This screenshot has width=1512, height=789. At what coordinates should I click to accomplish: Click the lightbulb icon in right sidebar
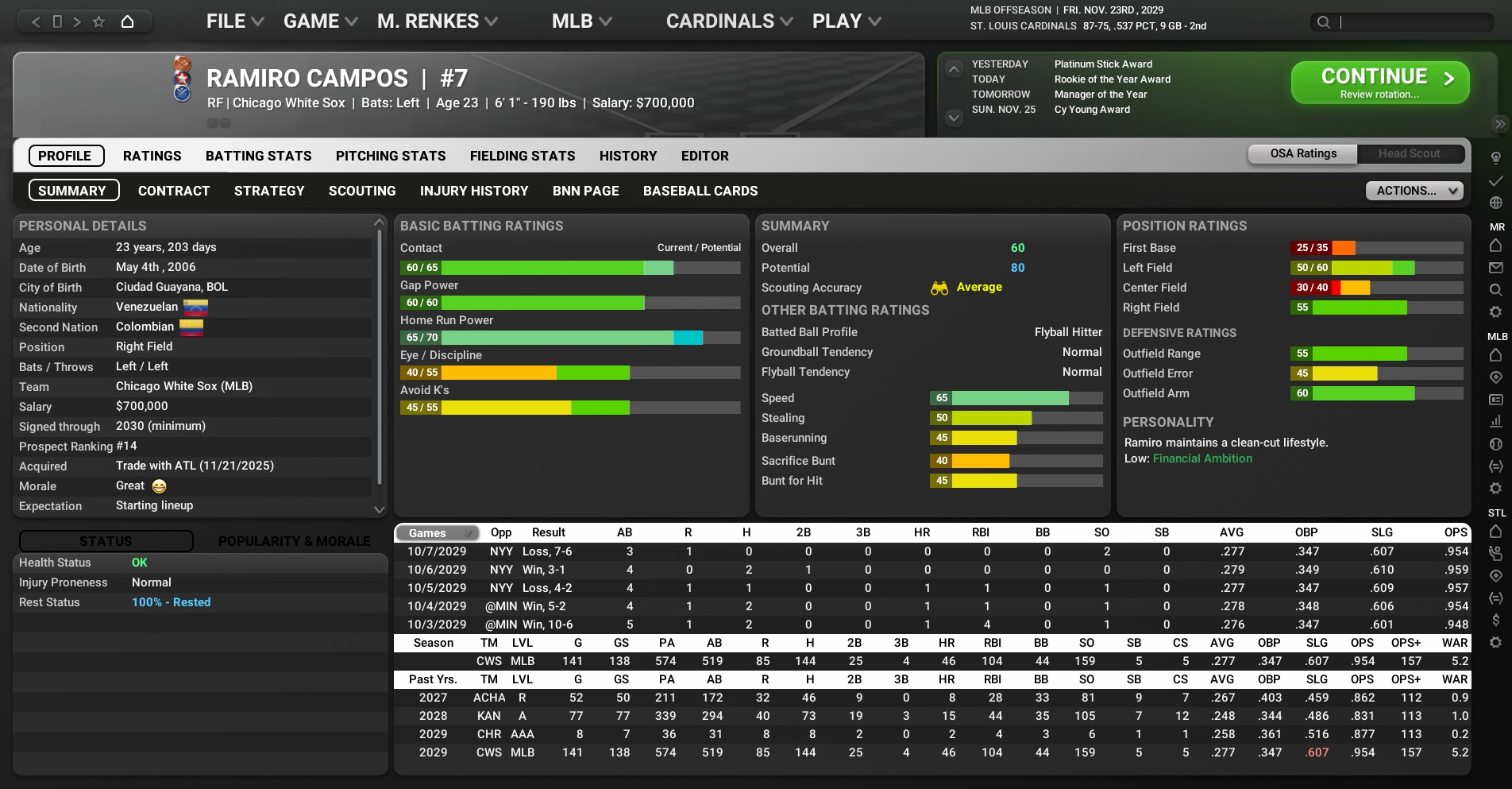(x=1495, y=158)
